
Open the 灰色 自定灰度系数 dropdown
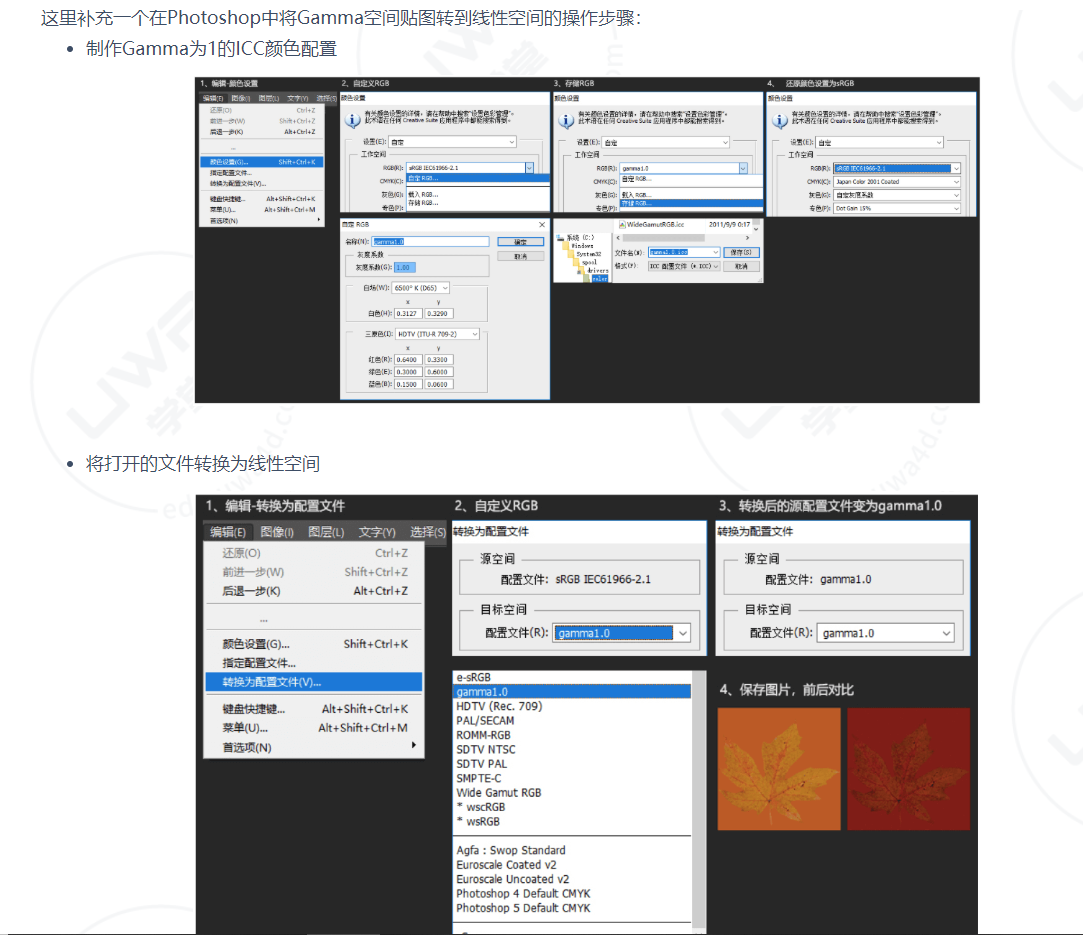point(897,195)
